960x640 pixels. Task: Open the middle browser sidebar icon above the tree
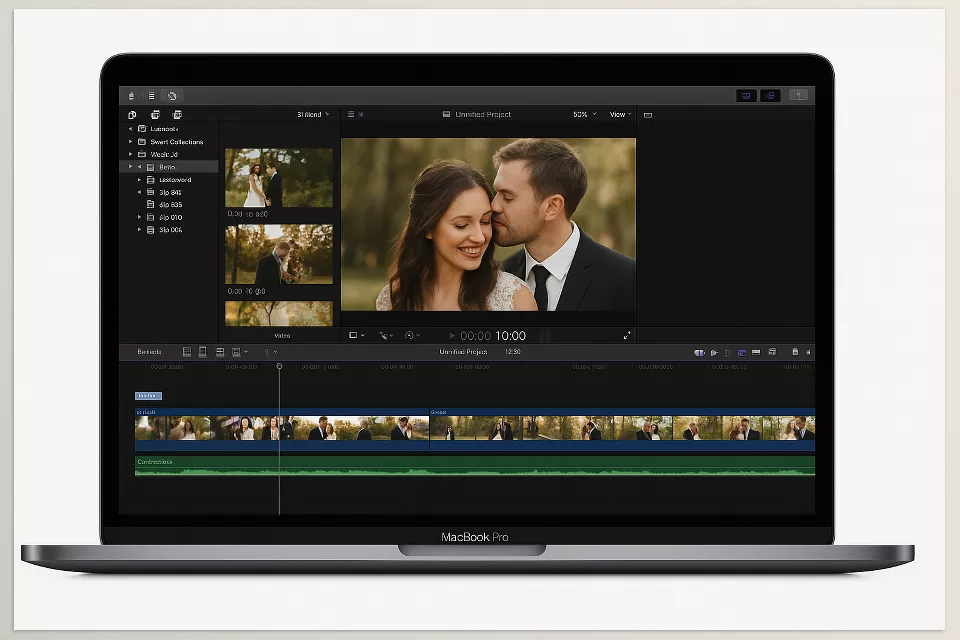coord(156,115)
